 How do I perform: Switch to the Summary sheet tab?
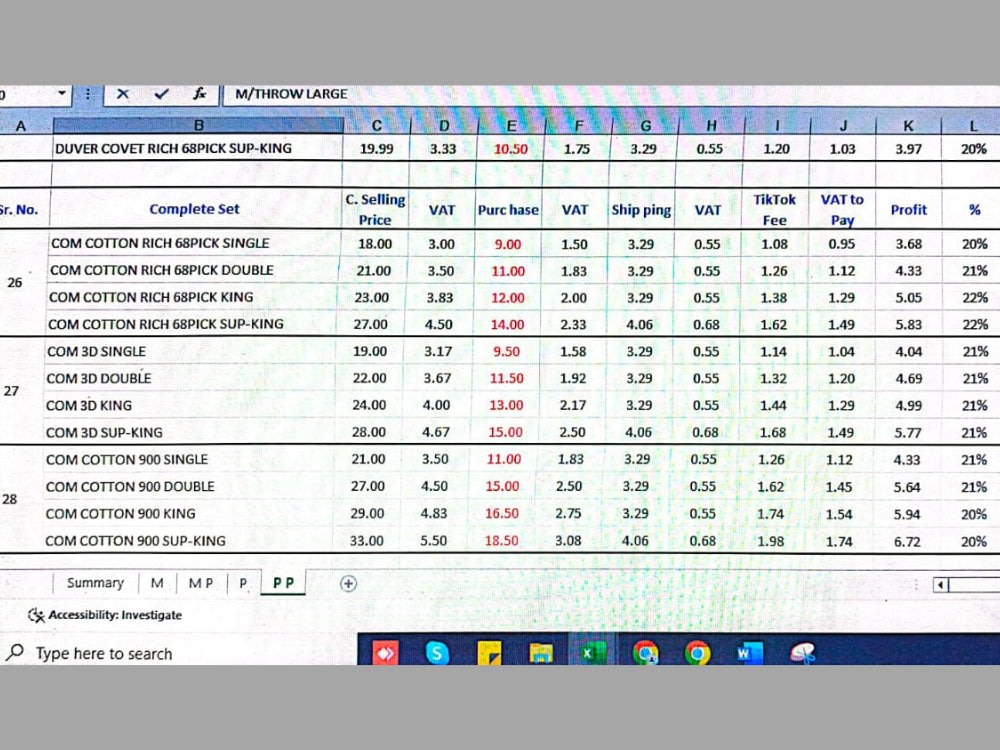[x=95, y=583]
